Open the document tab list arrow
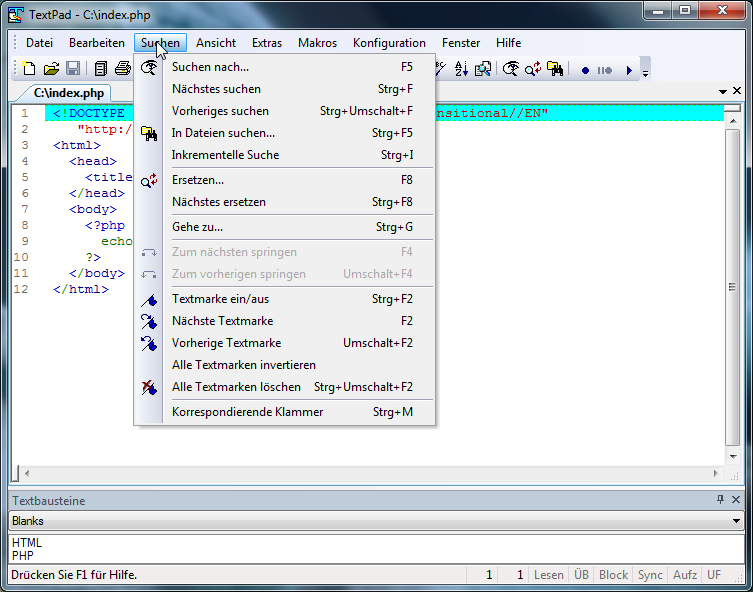 click(x=722, y=91)
